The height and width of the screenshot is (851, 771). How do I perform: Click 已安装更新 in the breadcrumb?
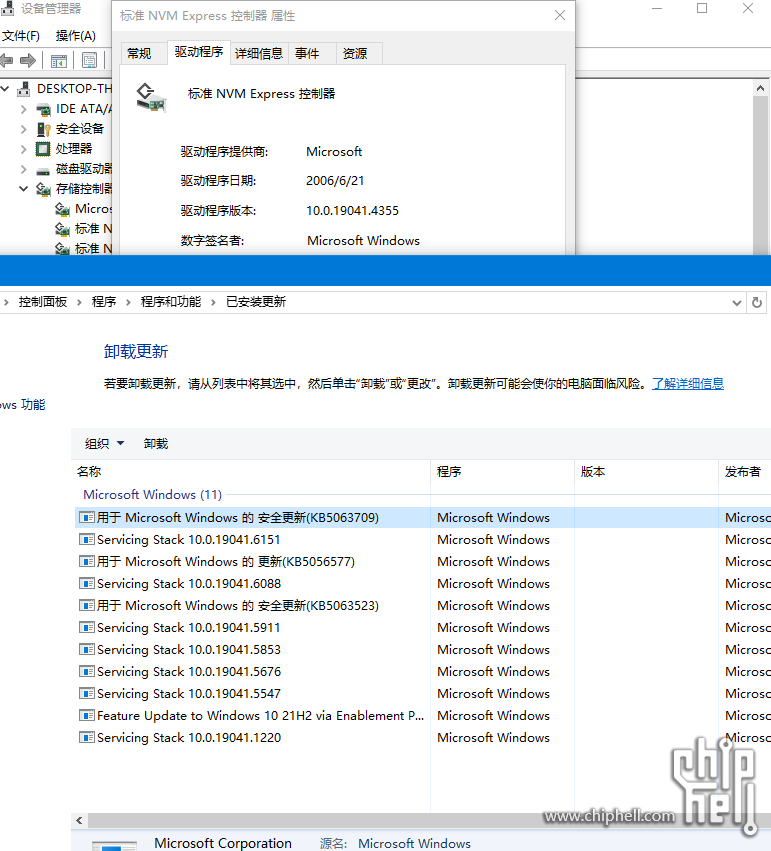point(256,302)
